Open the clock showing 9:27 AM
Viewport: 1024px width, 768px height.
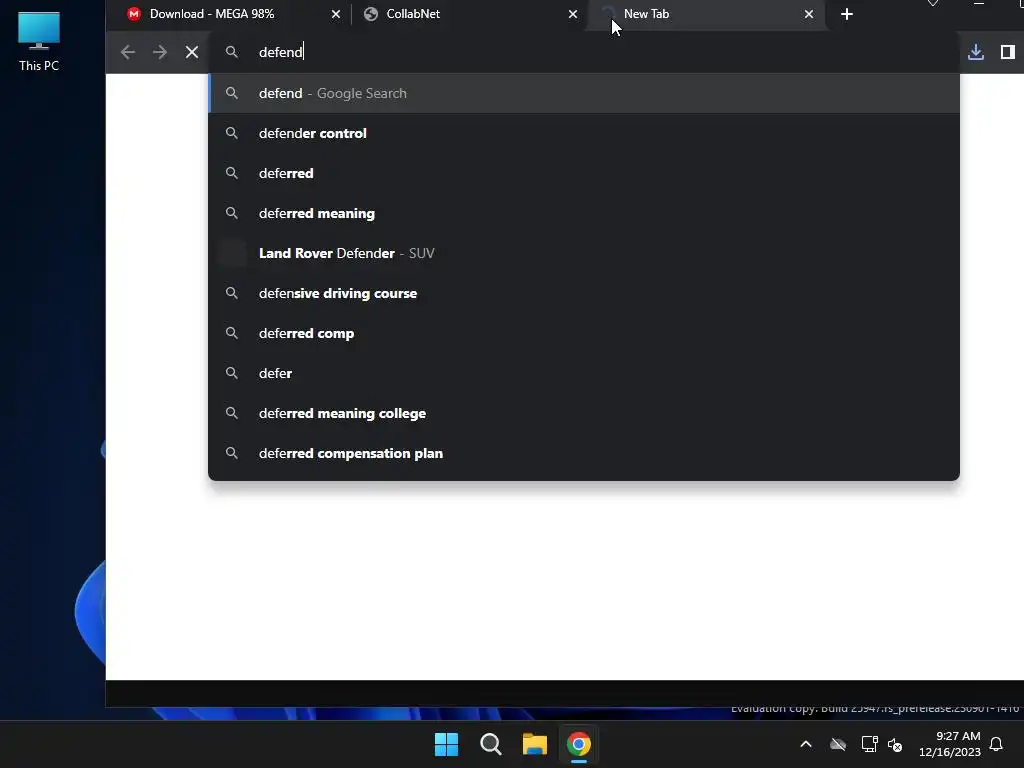pyautogui.click(x=950, y=744)
